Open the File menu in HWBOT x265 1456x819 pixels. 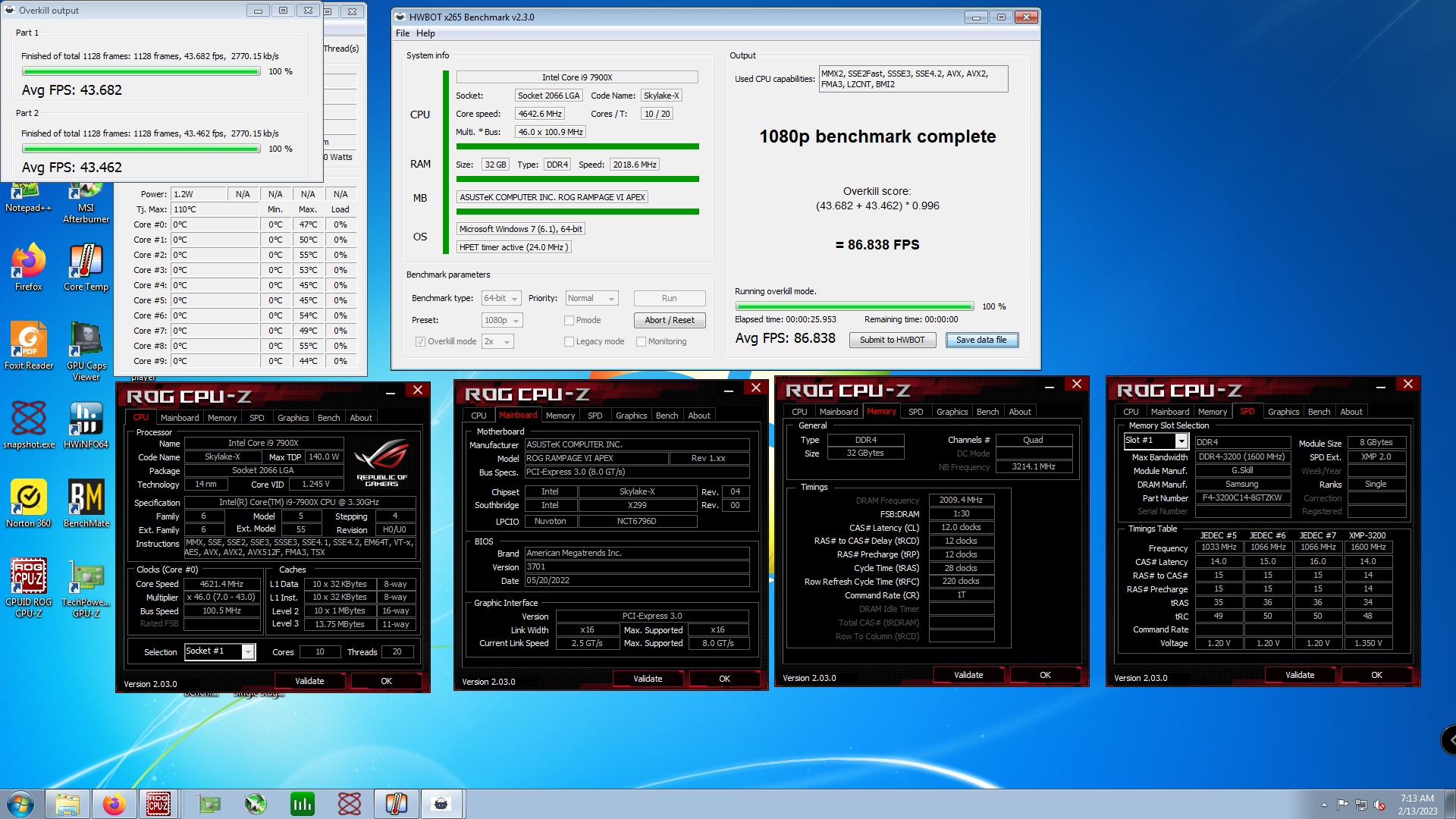click(x=402, y=33)
